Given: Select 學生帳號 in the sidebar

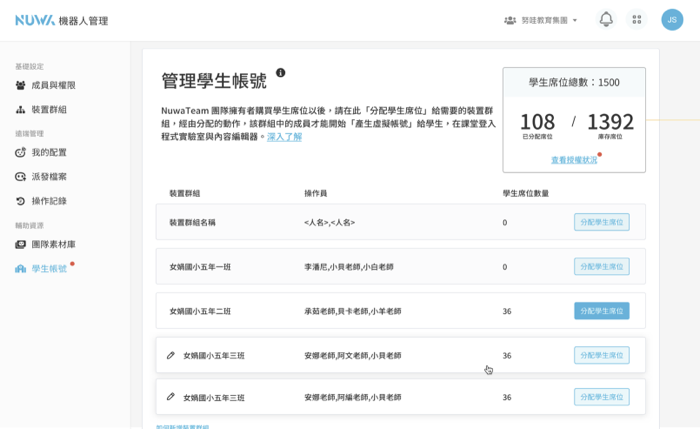Looking at the screenshot, I should click(x=48, y=268).
